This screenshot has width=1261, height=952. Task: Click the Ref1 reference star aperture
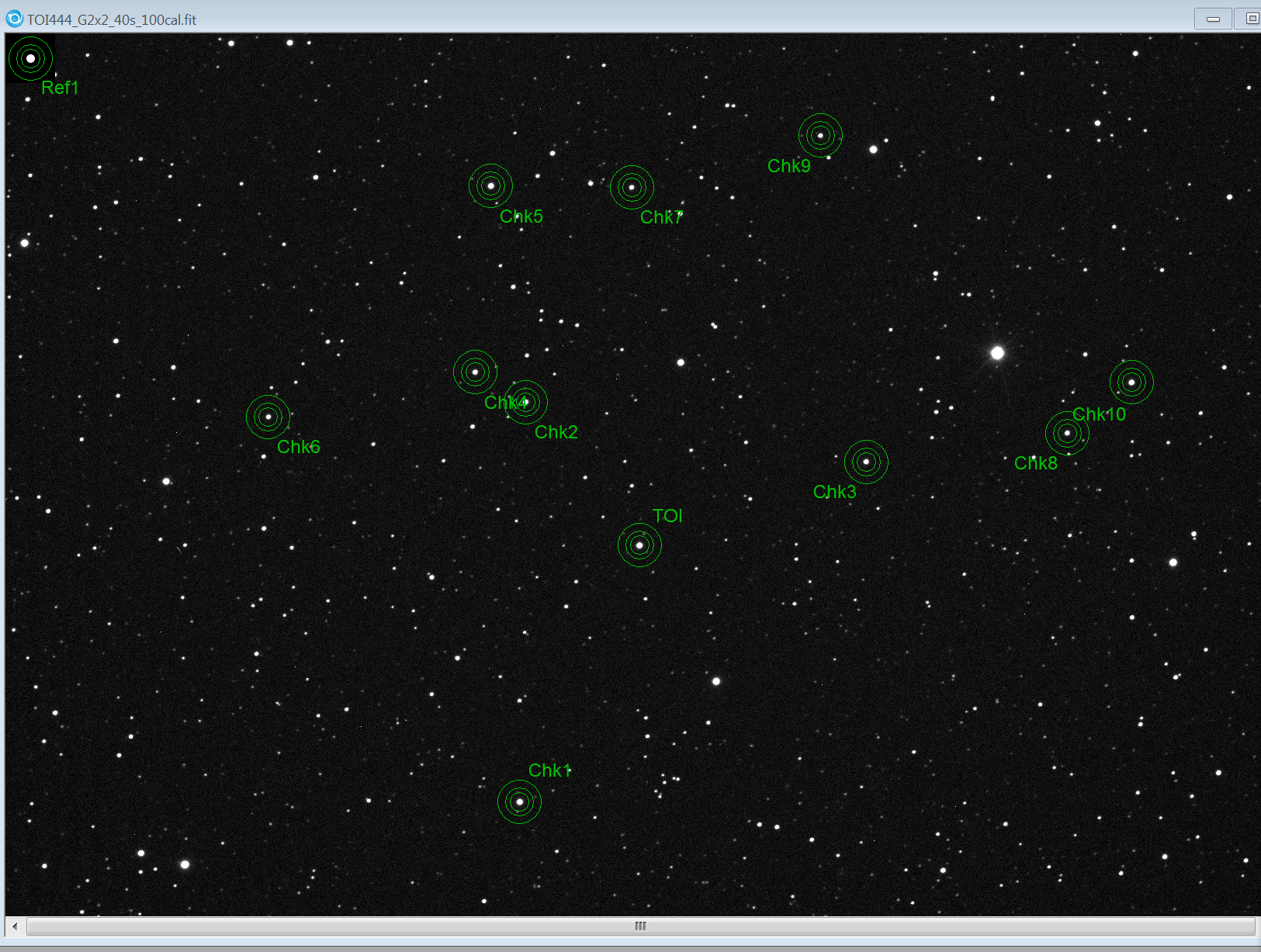tap(31, 58)
